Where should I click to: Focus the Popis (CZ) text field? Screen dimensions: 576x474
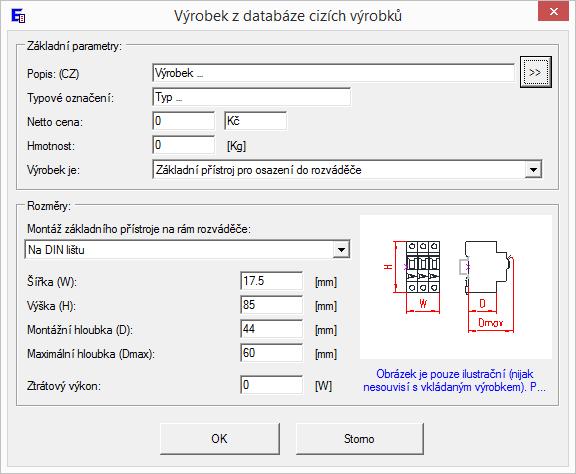coord(333,73)
